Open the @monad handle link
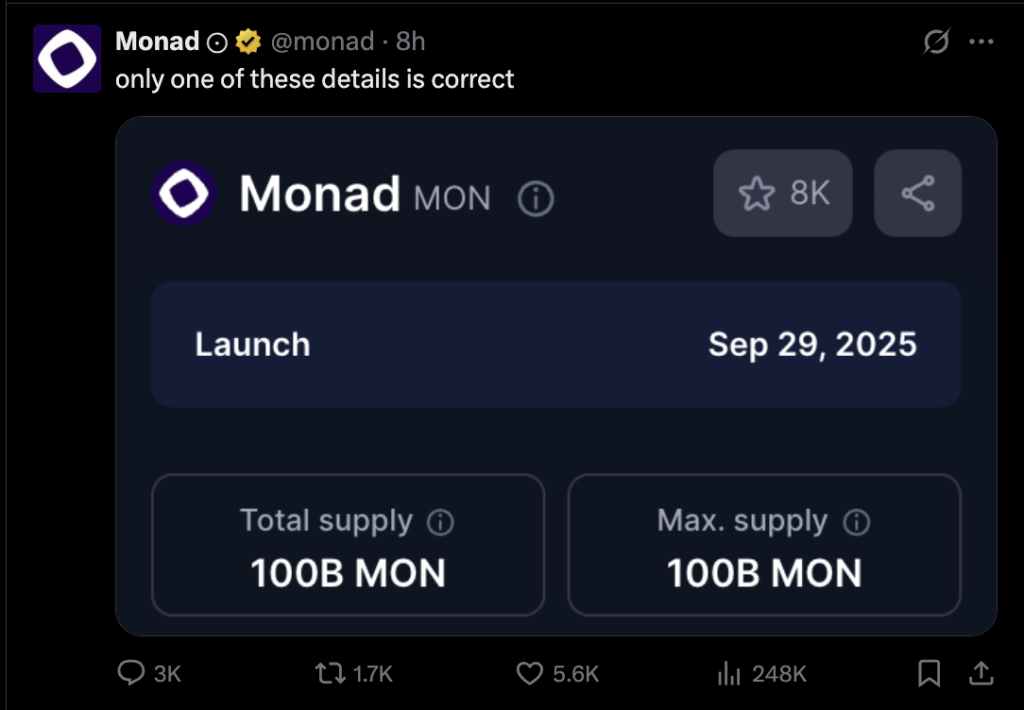The width and height of the screenshot is (1024, 710). [x=323, y=42]
